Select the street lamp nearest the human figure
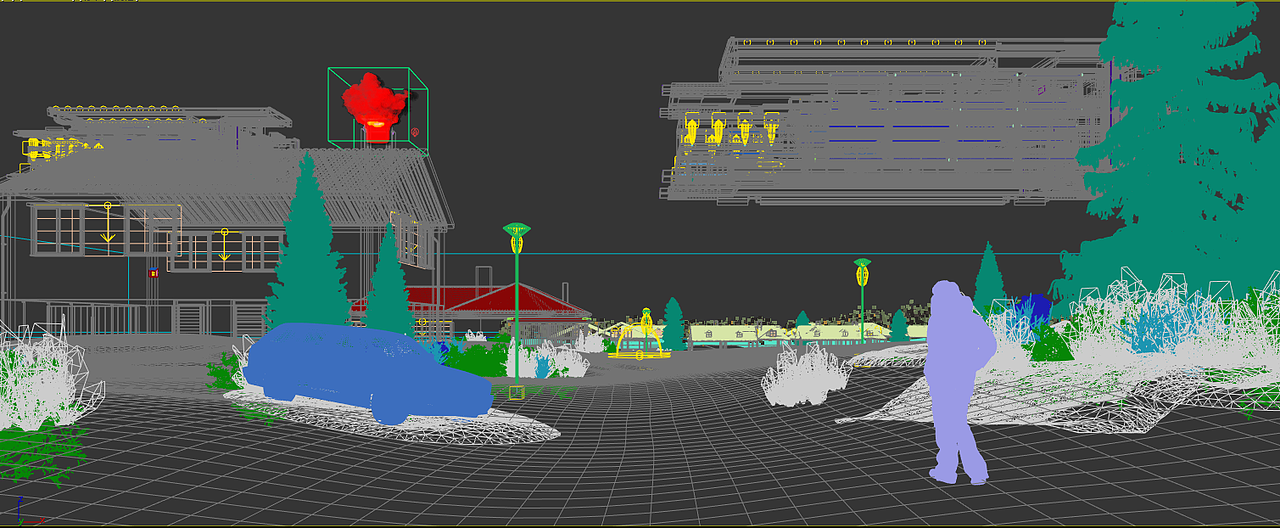 [x=862, y=300]
